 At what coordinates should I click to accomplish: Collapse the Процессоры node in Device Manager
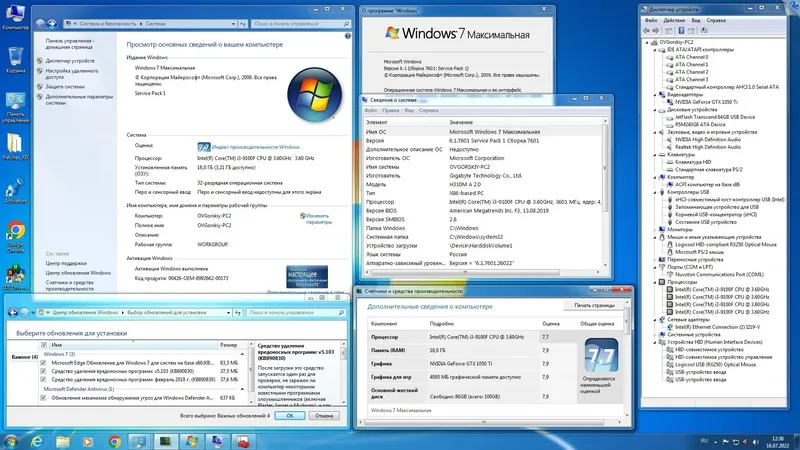point(655,282)
